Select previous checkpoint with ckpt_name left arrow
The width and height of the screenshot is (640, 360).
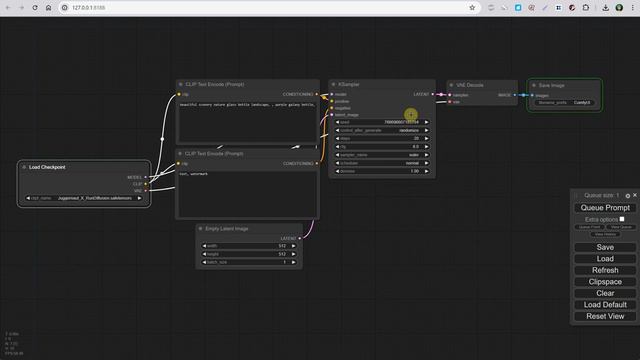pyautogui.click(x=28, y=198)
